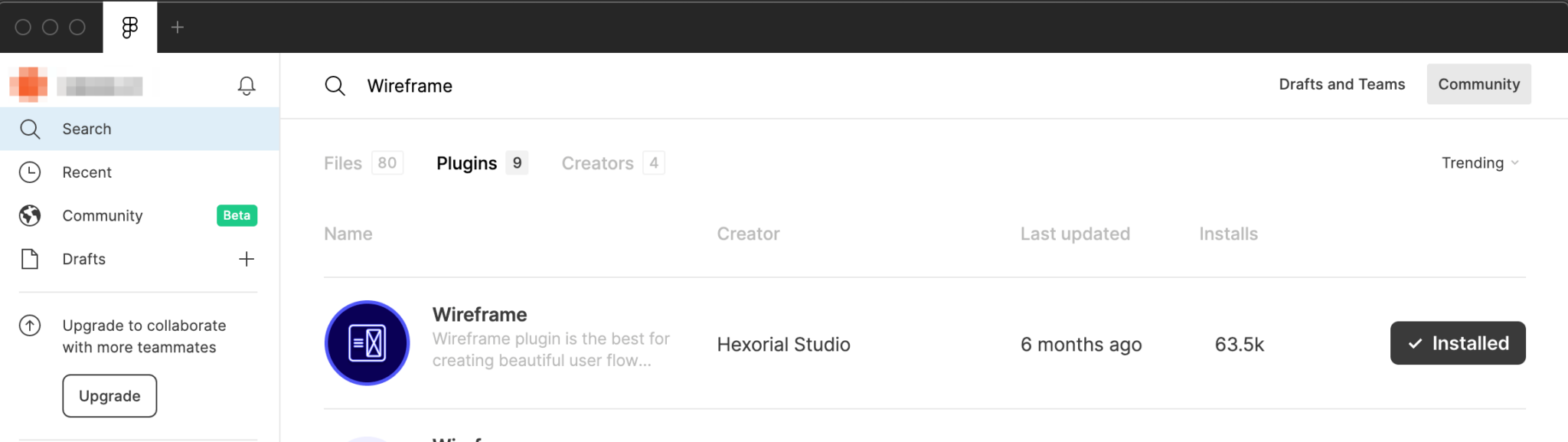Click the upgrade arrow circle icon

click(30, 326)
